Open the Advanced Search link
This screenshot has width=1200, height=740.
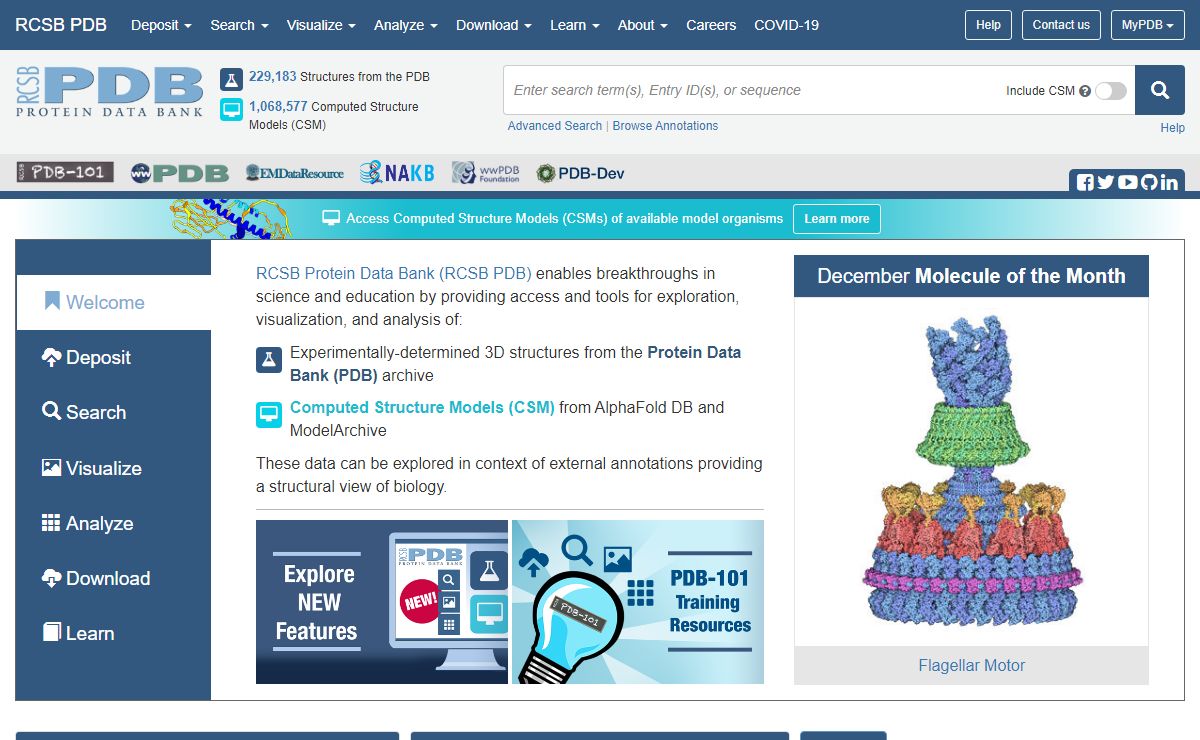555,126
